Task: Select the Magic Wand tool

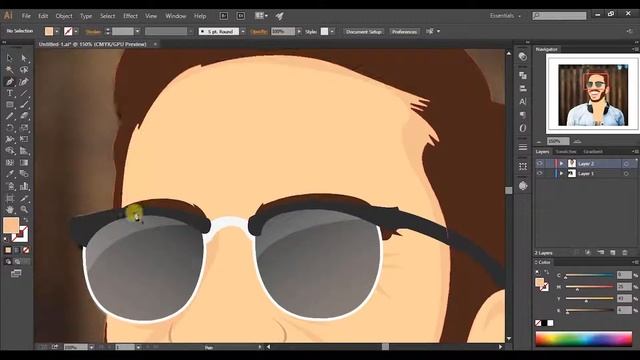Action: [x=10, y=70]
